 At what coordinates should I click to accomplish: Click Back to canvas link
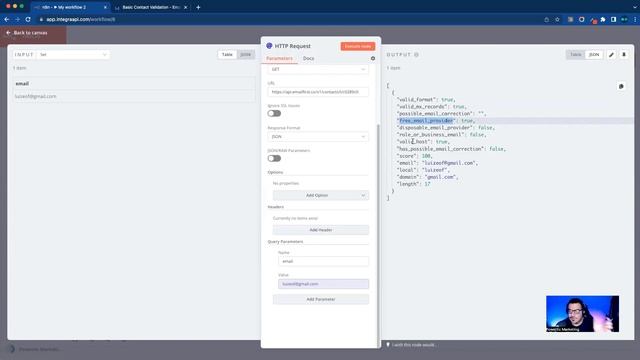point(27,33)
